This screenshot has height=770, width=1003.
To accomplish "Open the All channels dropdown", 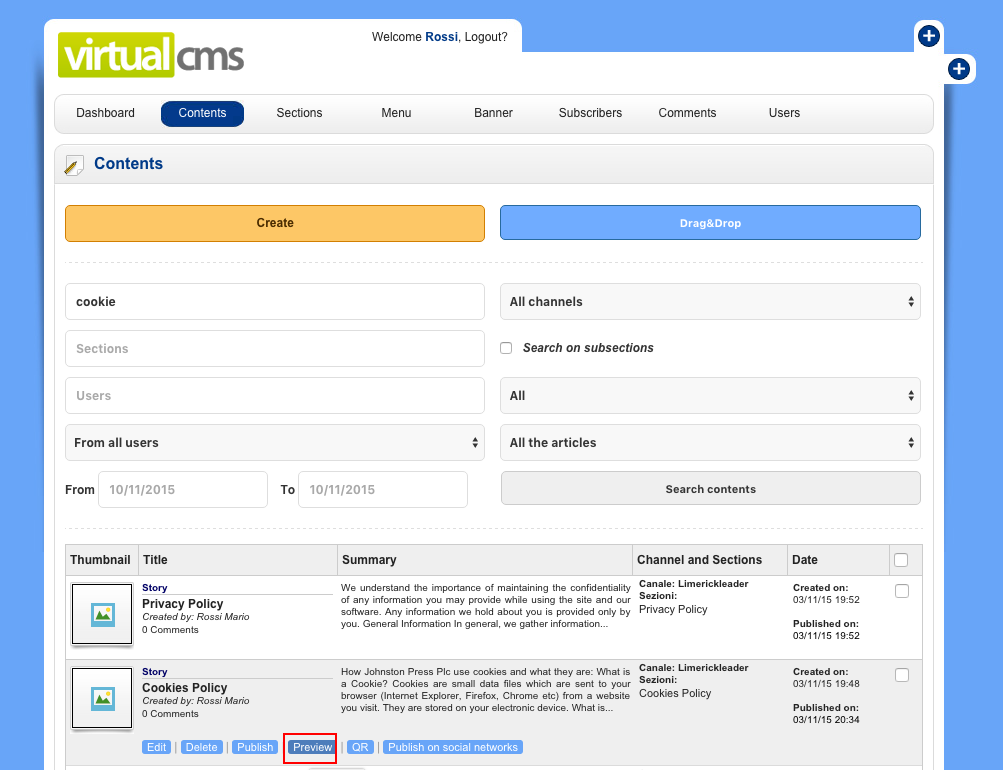I will click(x=710, y=301).
